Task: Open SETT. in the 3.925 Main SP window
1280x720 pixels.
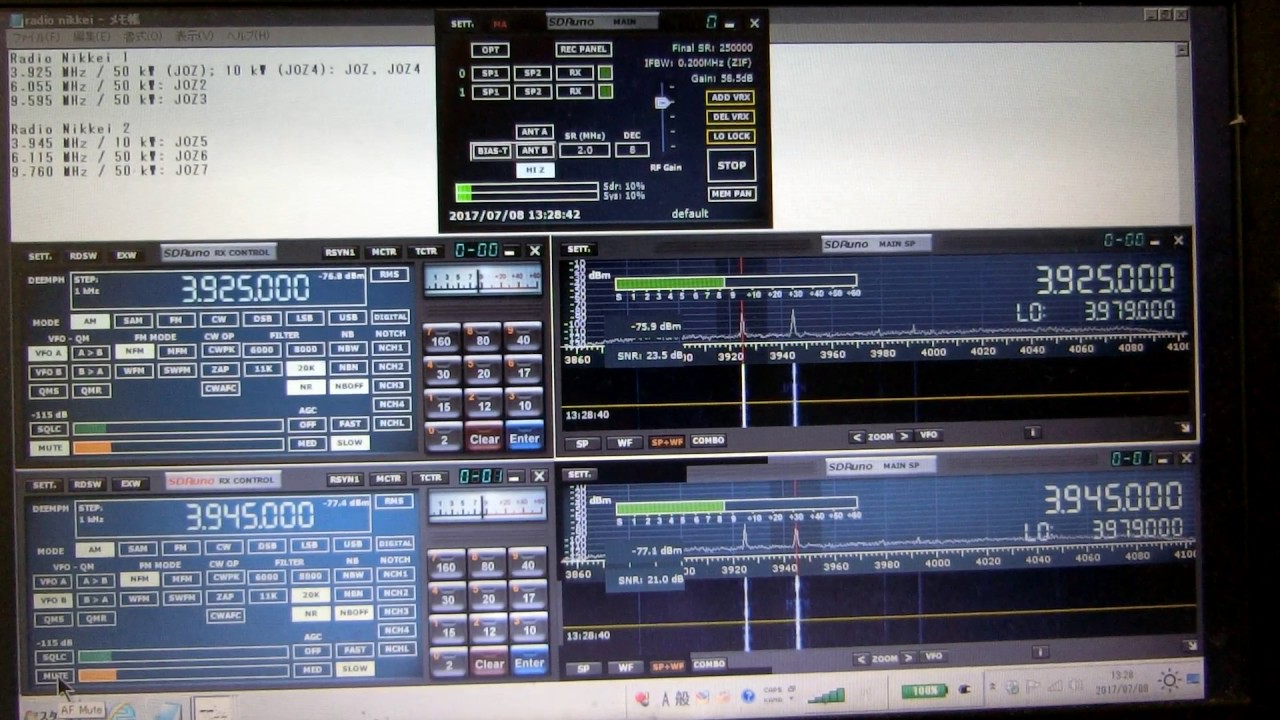Action: pos(579,249)
